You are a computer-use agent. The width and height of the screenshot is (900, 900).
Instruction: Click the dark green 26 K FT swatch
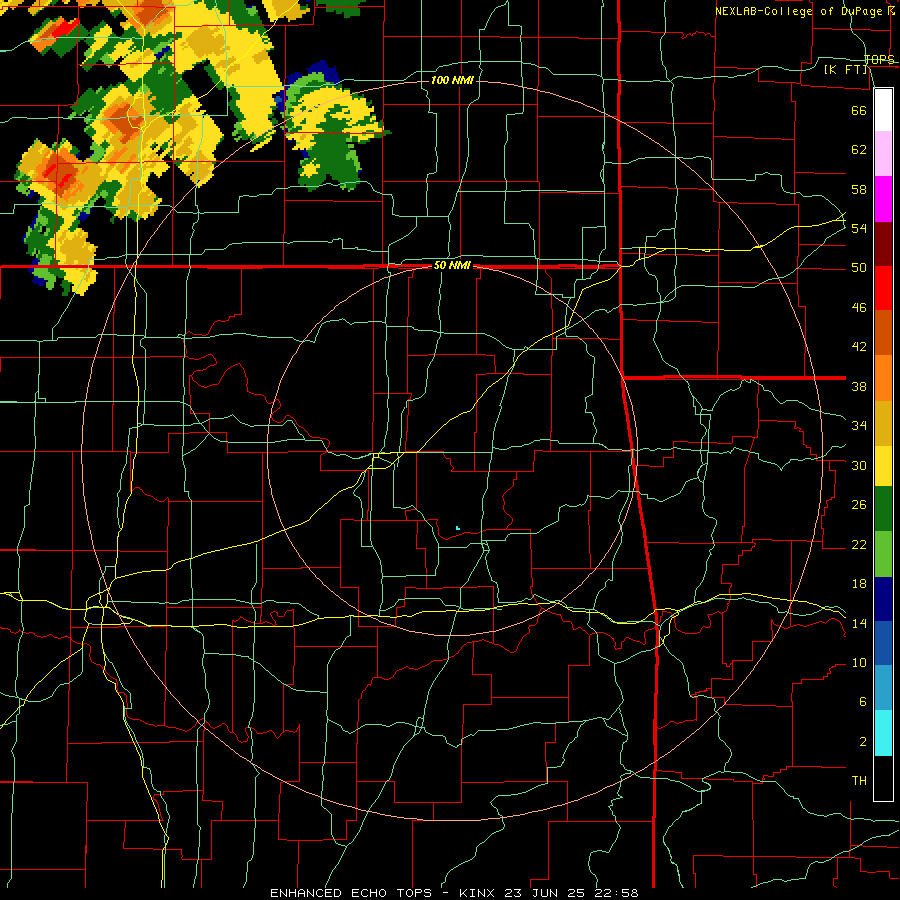tap(883, 509)
